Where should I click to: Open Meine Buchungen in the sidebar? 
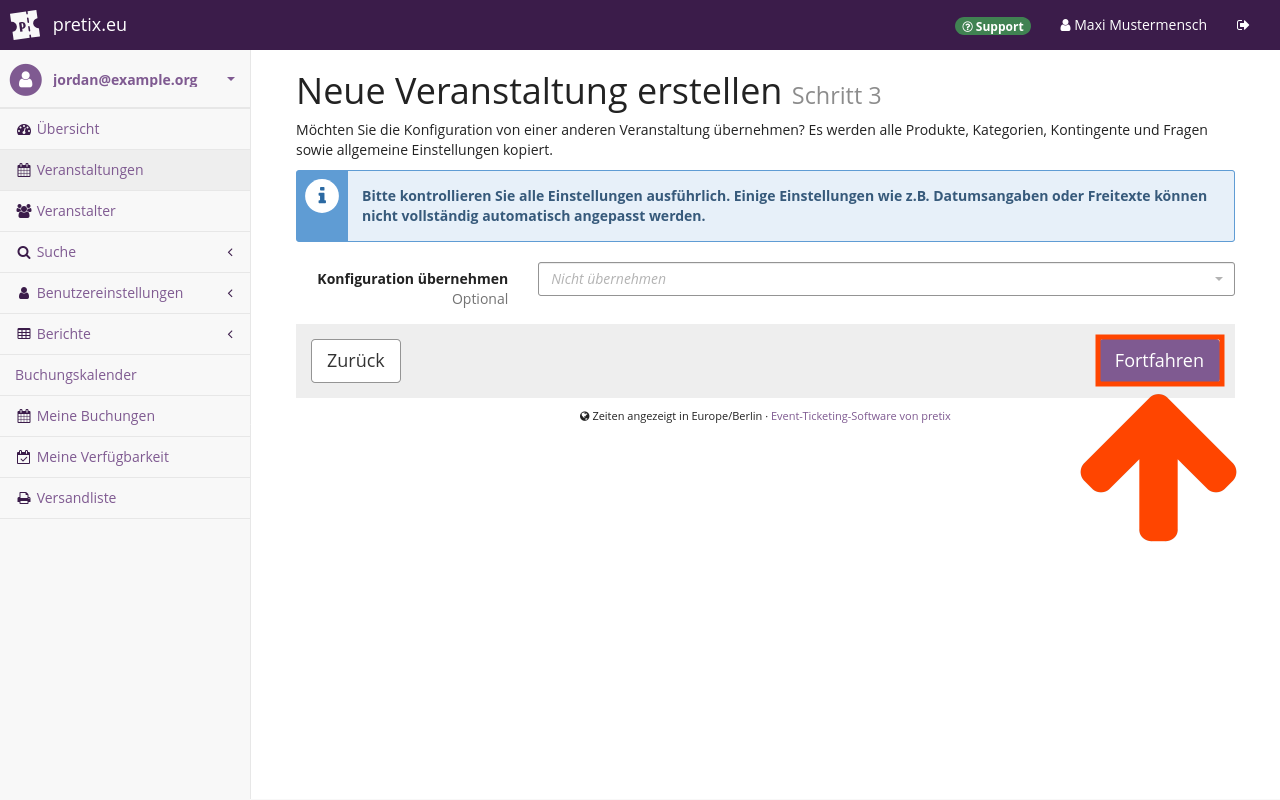[125, 416]
